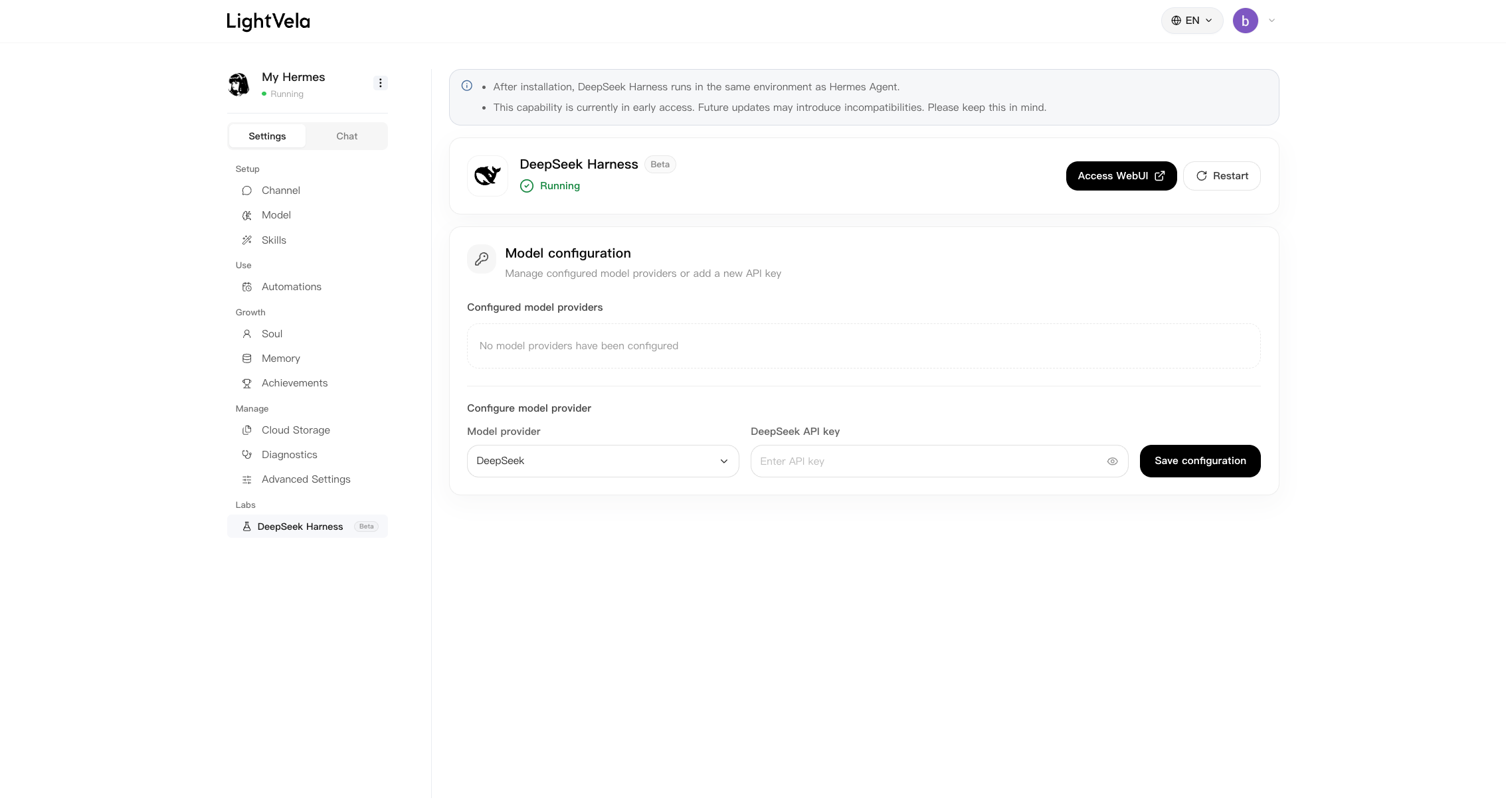Image resolution: width=1506 pixels, height=812 pixels.
Task: Click Save configuration button
Action: 1200,461
